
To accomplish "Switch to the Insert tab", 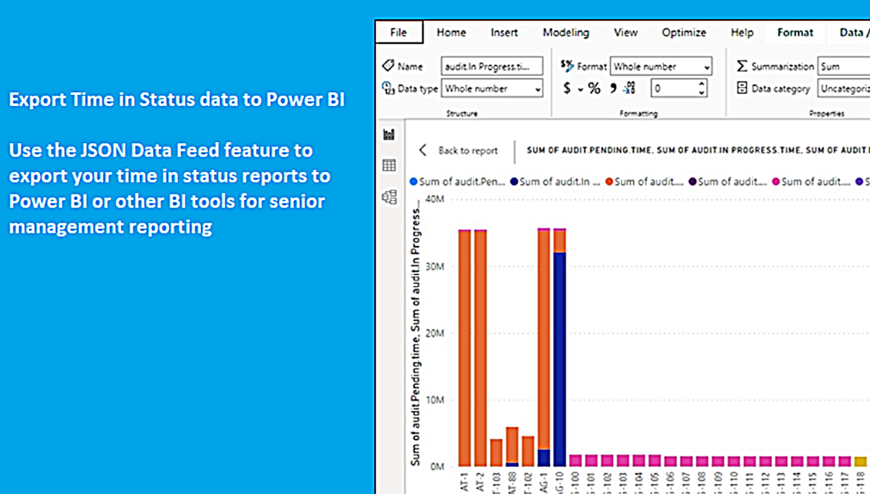I will point(504,32).
